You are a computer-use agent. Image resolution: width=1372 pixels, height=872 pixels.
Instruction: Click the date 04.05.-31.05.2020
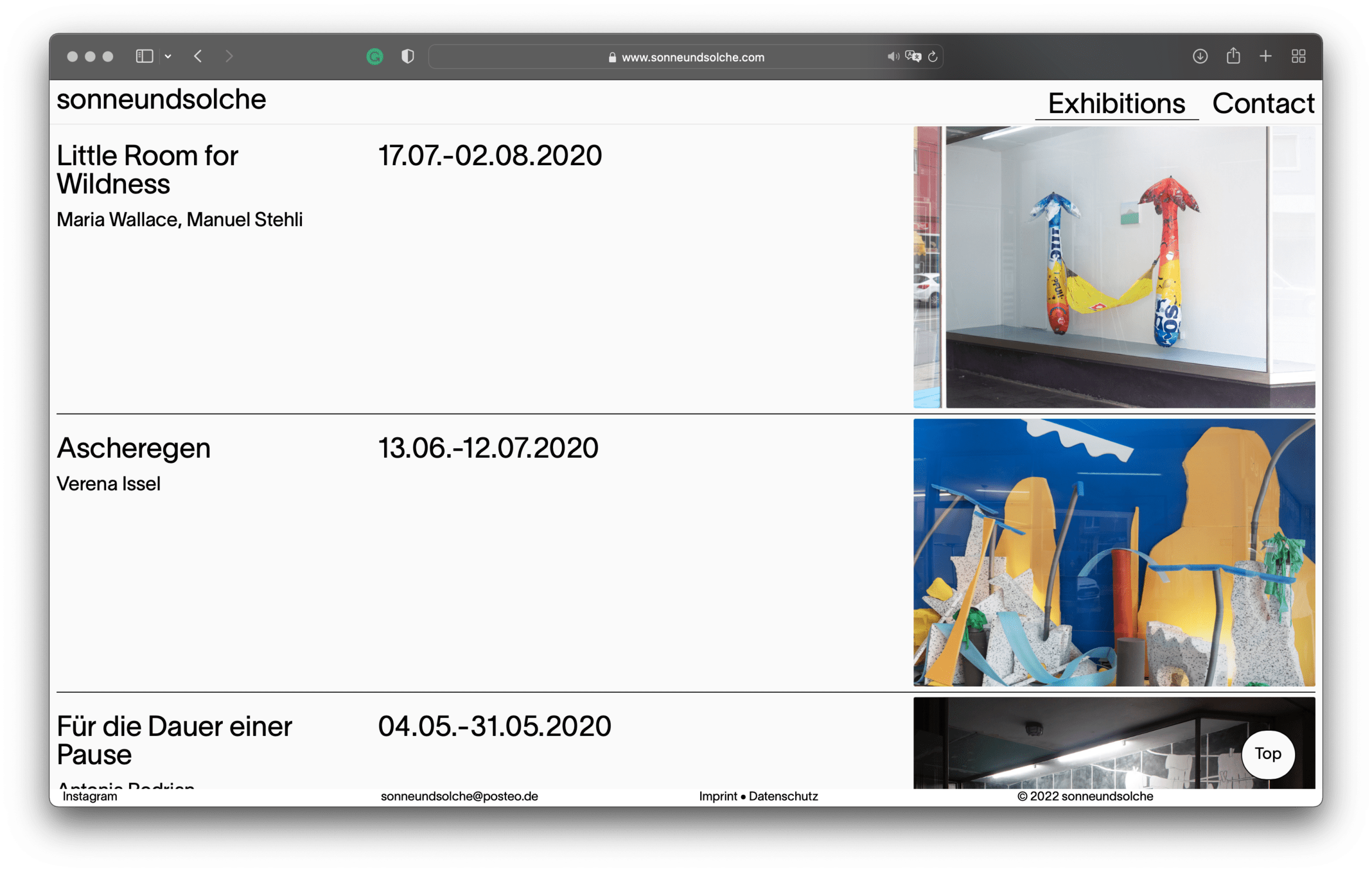494,727
